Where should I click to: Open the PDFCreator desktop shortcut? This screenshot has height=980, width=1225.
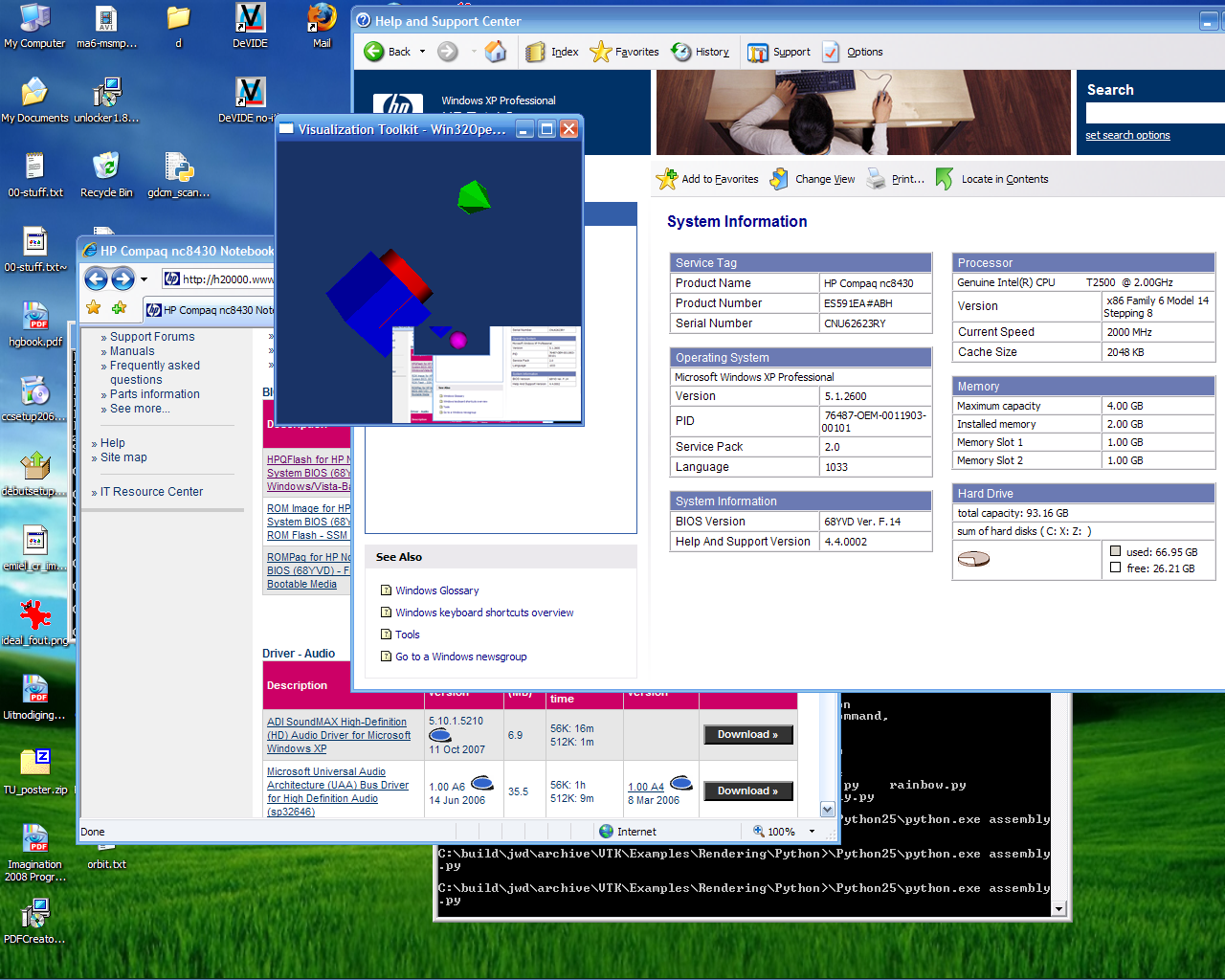click(35, 922)
